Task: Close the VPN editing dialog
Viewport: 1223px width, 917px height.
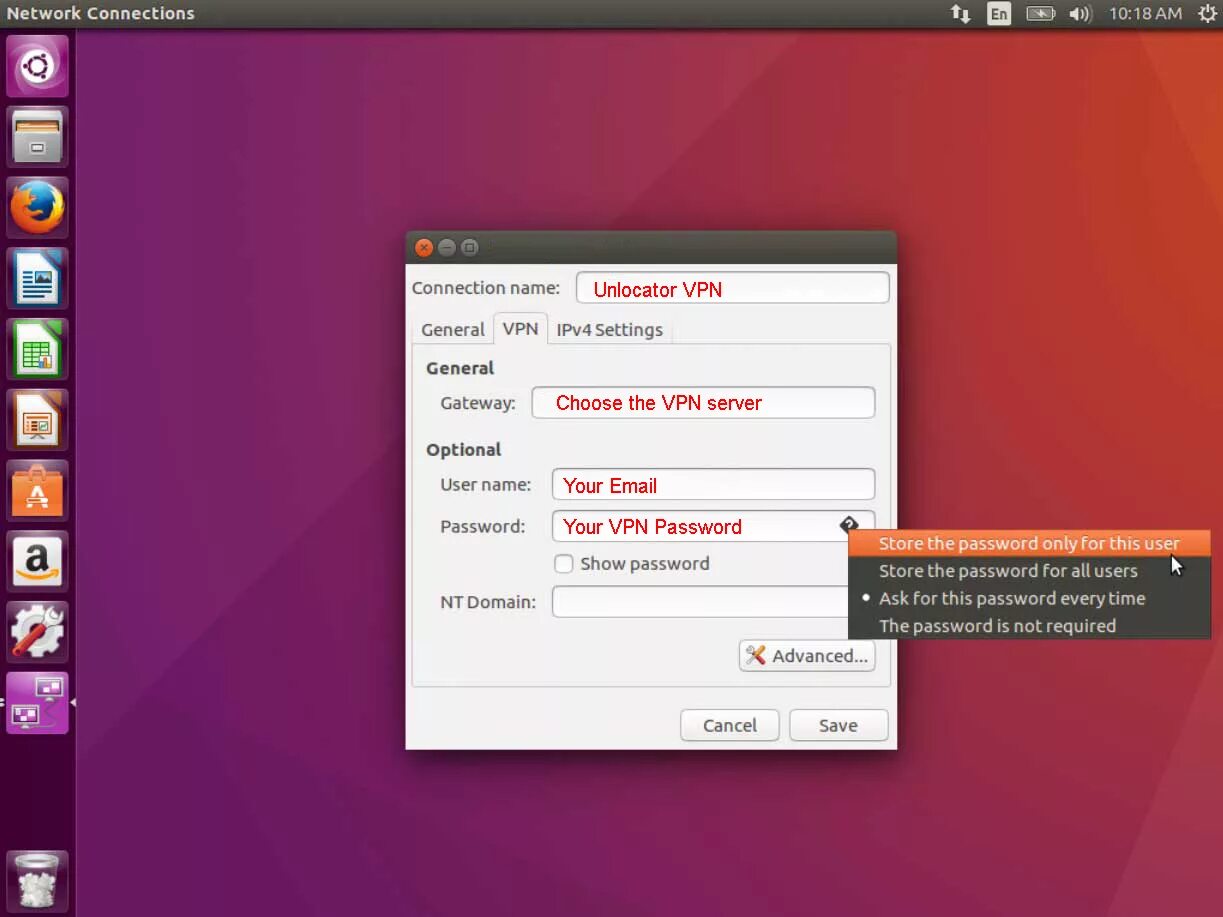Action: [x=424, y=247]
